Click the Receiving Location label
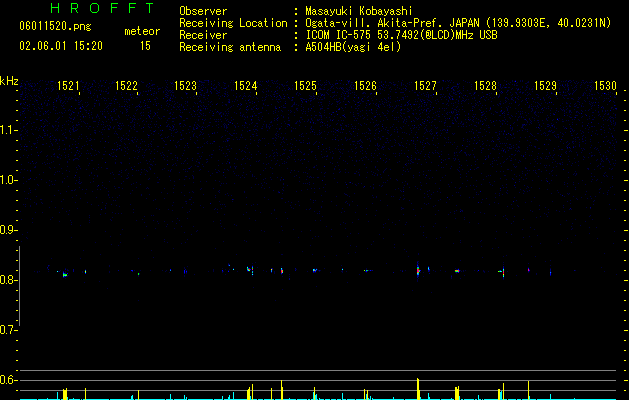 pos(233,23)
